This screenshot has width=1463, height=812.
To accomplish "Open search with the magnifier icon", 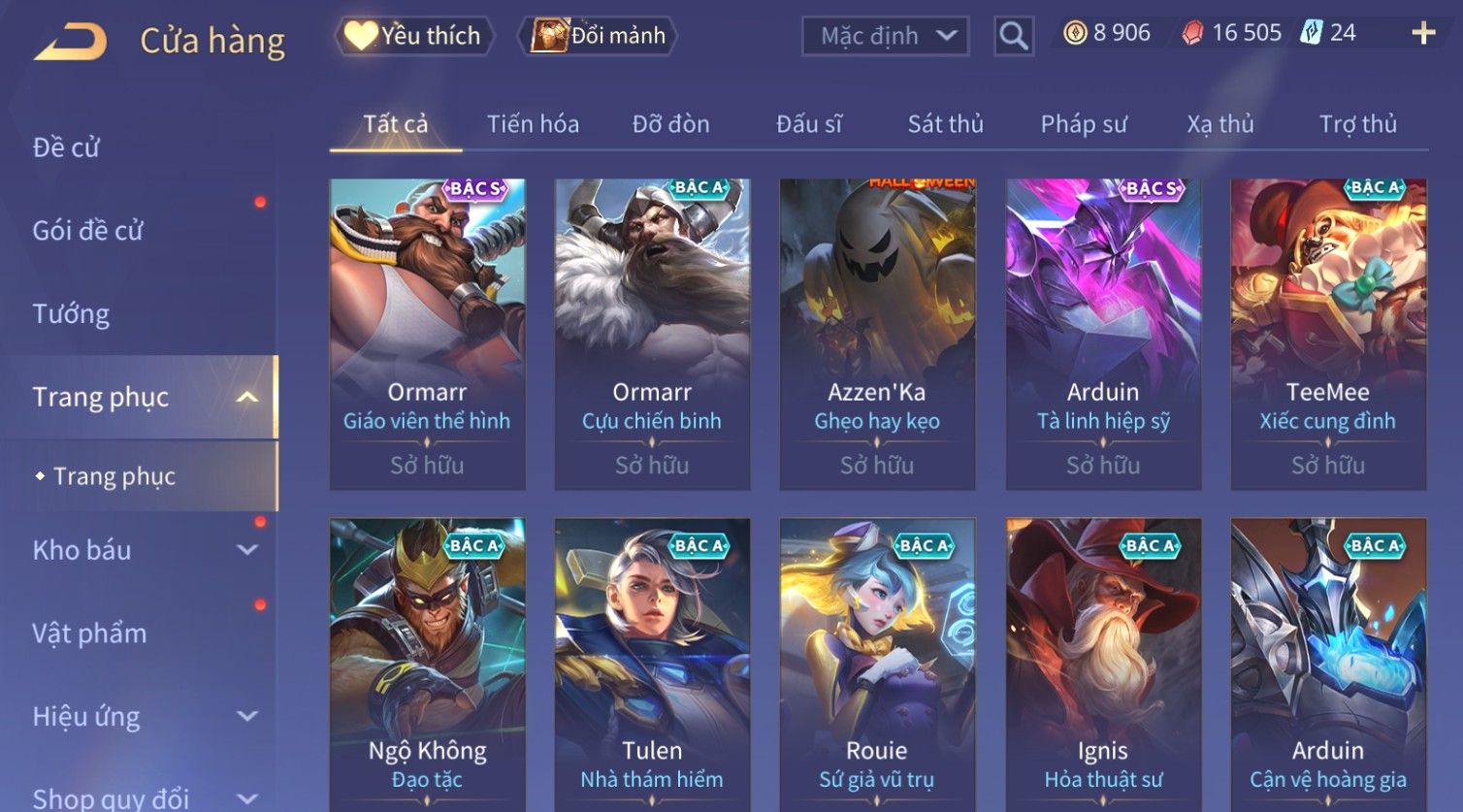I will click(1014, 36).
